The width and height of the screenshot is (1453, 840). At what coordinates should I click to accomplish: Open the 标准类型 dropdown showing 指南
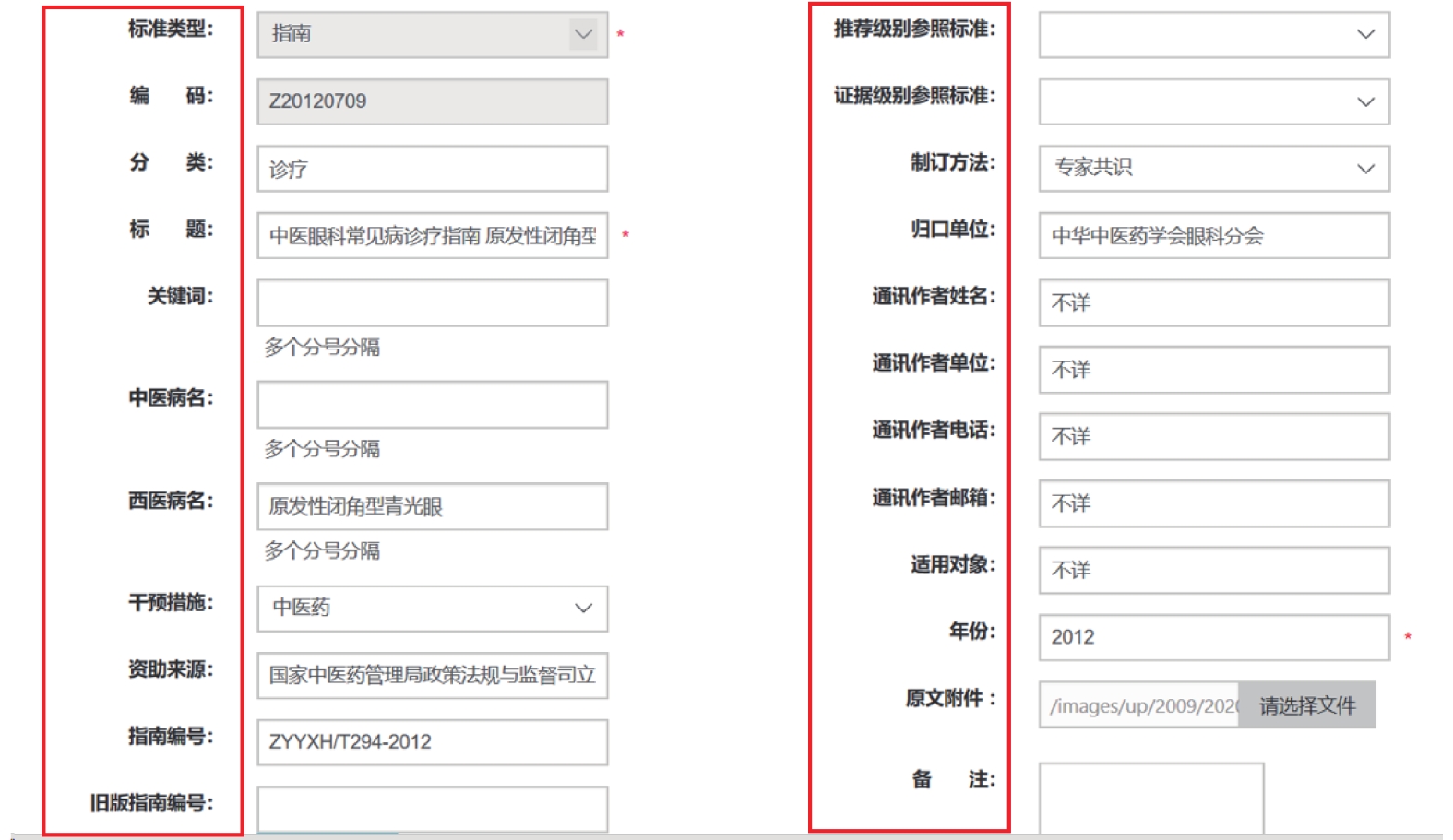click(432, 35)
